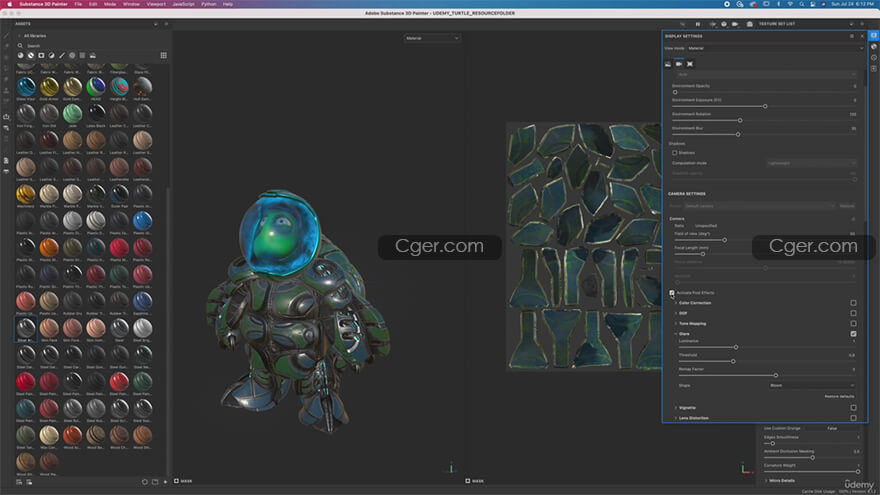Click export textures icon in left toolbar
The image size is (880, 495).
click(6, 117)
